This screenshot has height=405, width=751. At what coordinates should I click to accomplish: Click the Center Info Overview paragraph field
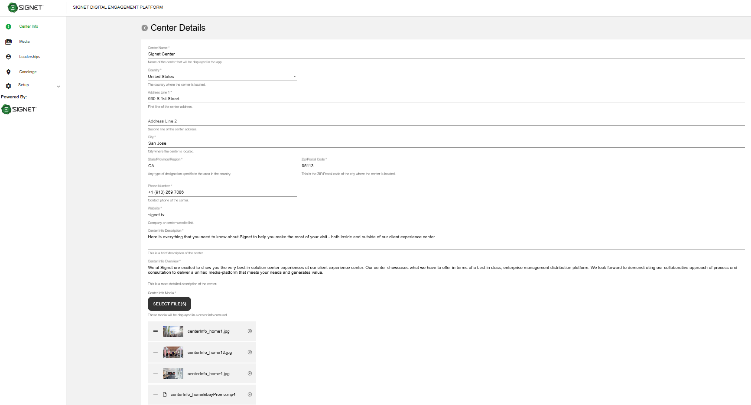446,270
